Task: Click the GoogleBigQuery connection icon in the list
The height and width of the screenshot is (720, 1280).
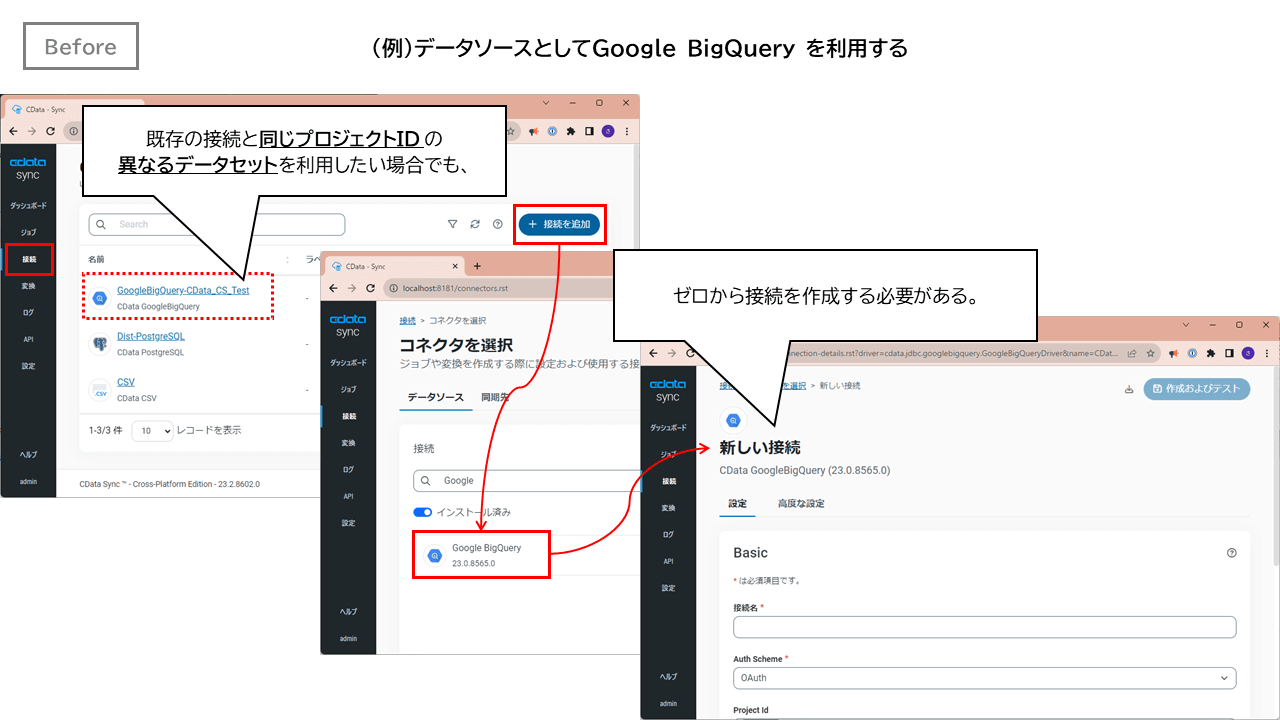Action: [100, 298]
